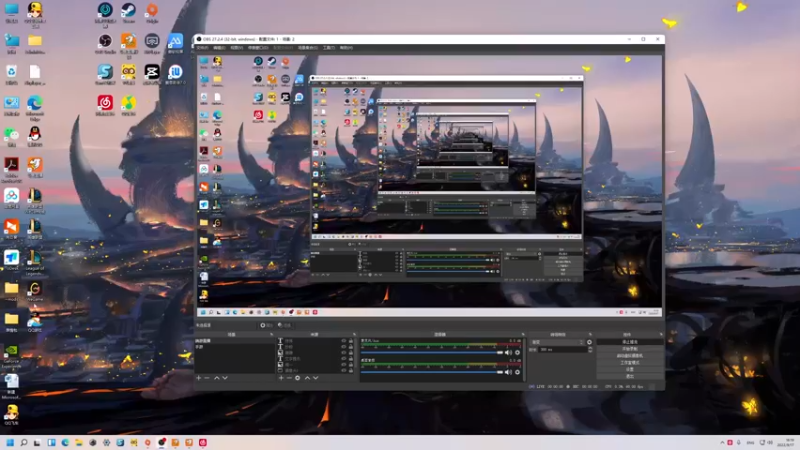Open settings gear of the second mixer channel
Viewport: 800px width, 450px height.
517,372
